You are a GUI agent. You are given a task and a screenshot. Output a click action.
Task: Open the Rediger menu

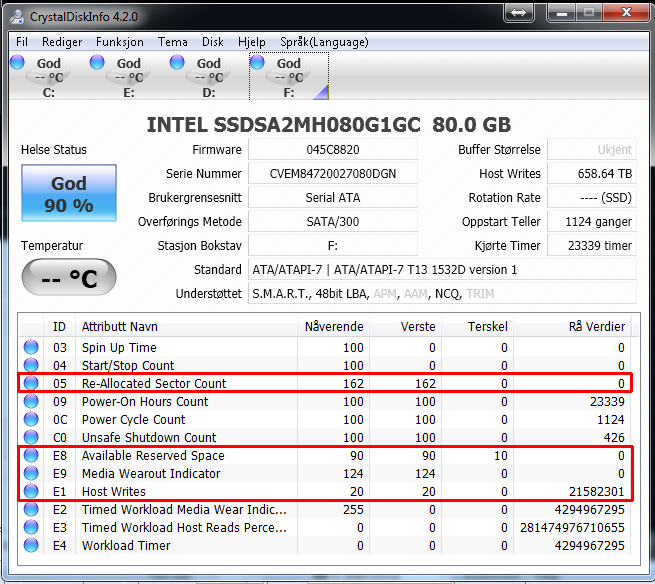(x=62, y=42)
